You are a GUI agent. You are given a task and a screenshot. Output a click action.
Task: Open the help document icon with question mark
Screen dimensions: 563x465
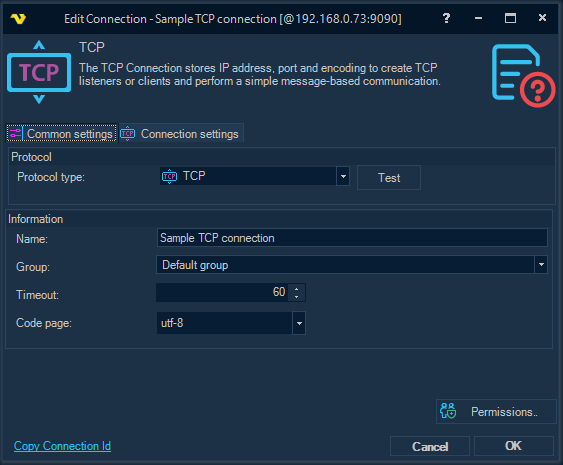tap(523, 75)
